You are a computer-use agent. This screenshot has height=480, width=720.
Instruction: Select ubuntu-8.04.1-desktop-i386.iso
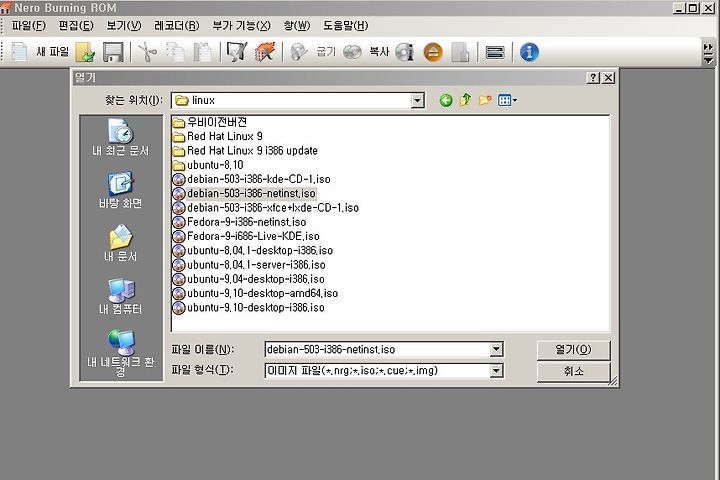click(x=253, y=250)
